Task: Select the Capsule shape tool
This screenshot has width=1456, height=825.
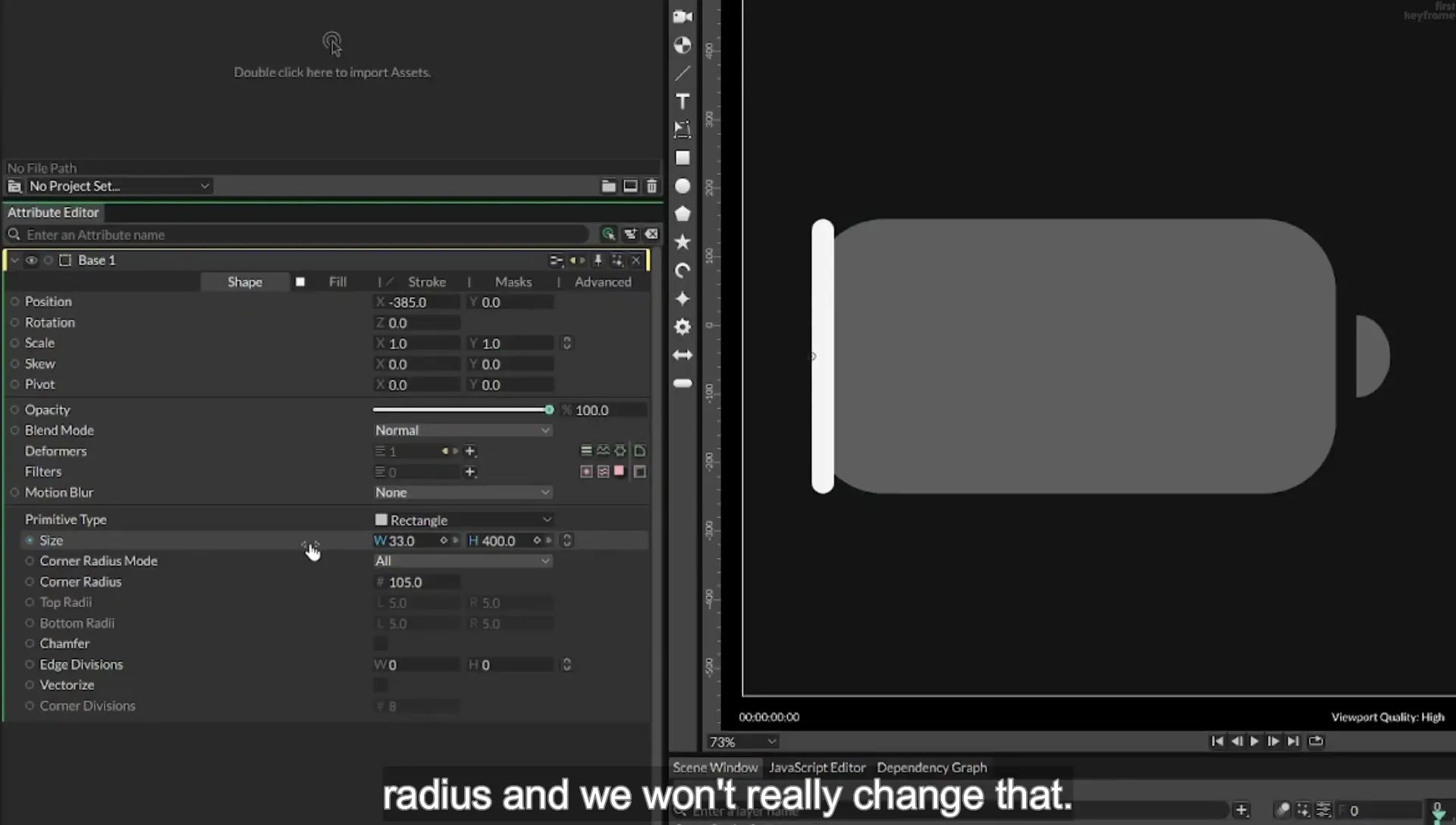Action: [x=682, y=383]
